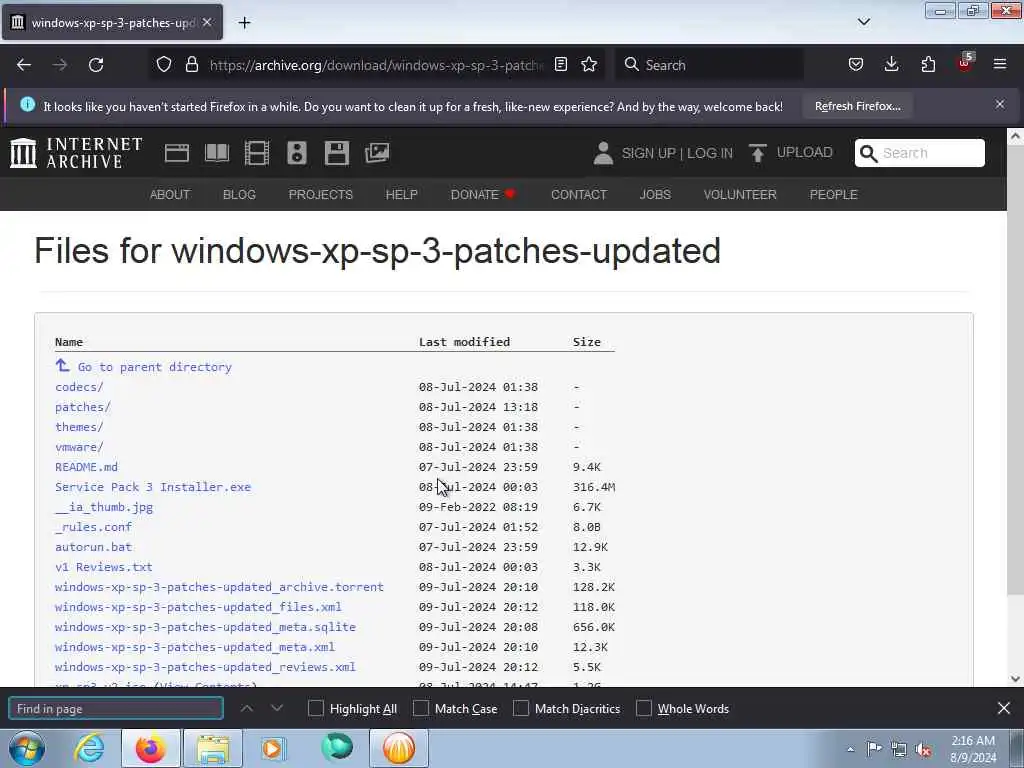This screenshot has height=768, width=1024.
Task: Open Firefox hamburger menu
Action: [1000, 65]
